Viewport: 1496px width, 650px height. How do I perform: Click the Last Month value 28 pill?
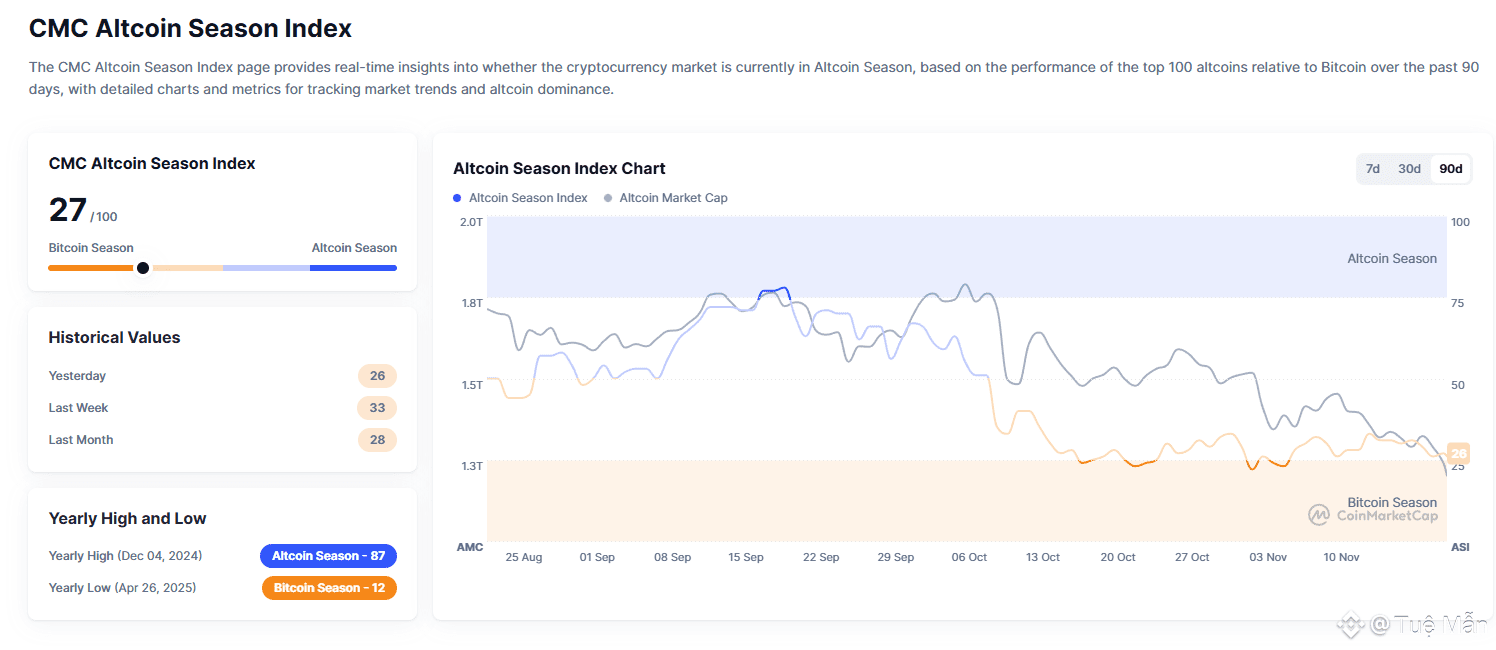coord(377,440)
